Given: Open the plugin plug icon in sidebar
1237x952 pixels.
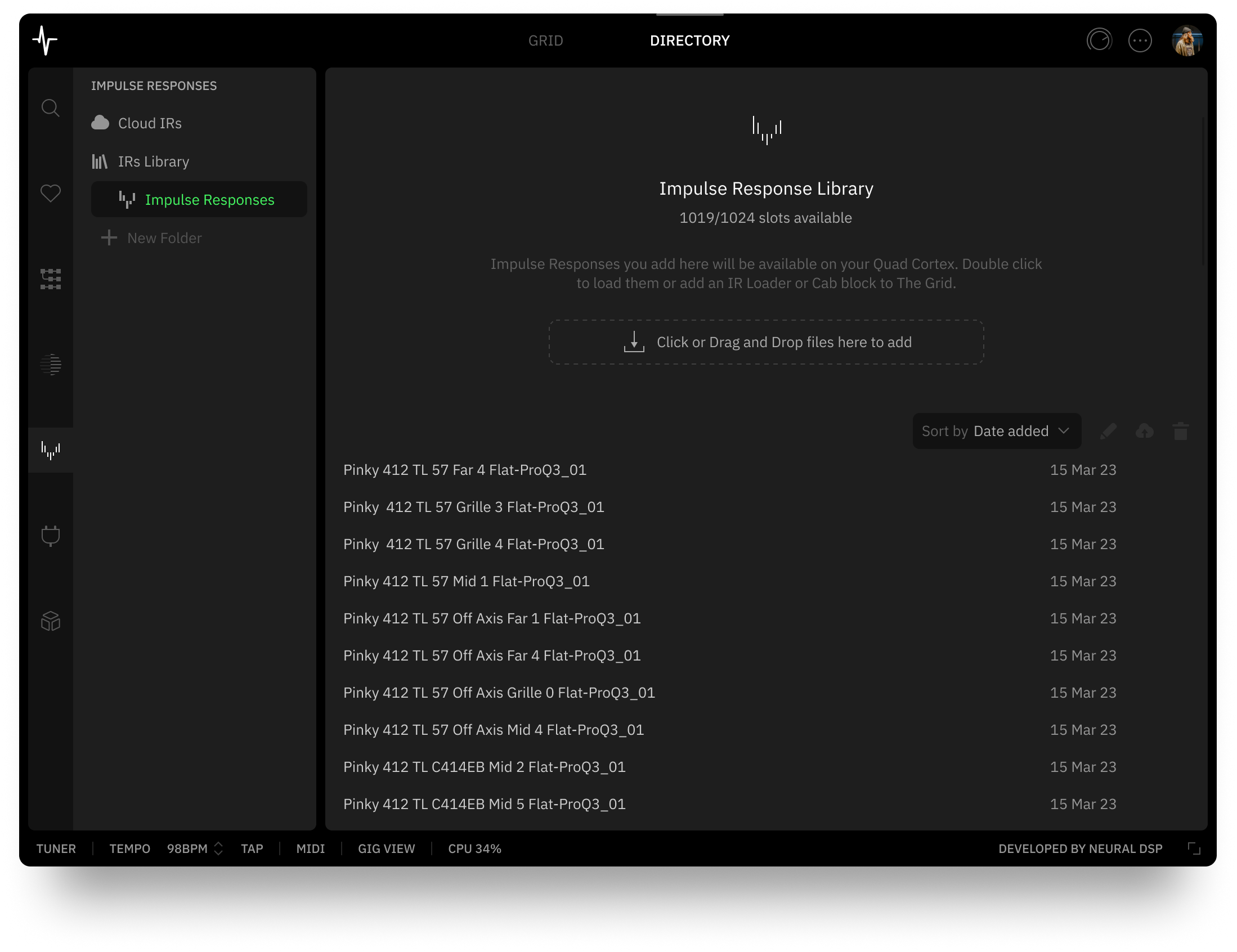Looking at the screenshot, I should 51,536.
